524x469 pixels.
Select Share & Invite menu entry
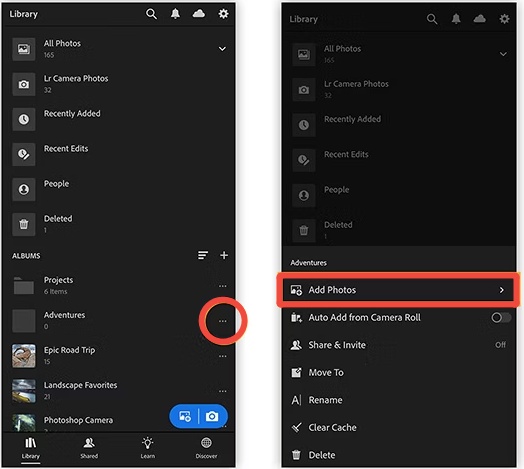tap(398, 345)
